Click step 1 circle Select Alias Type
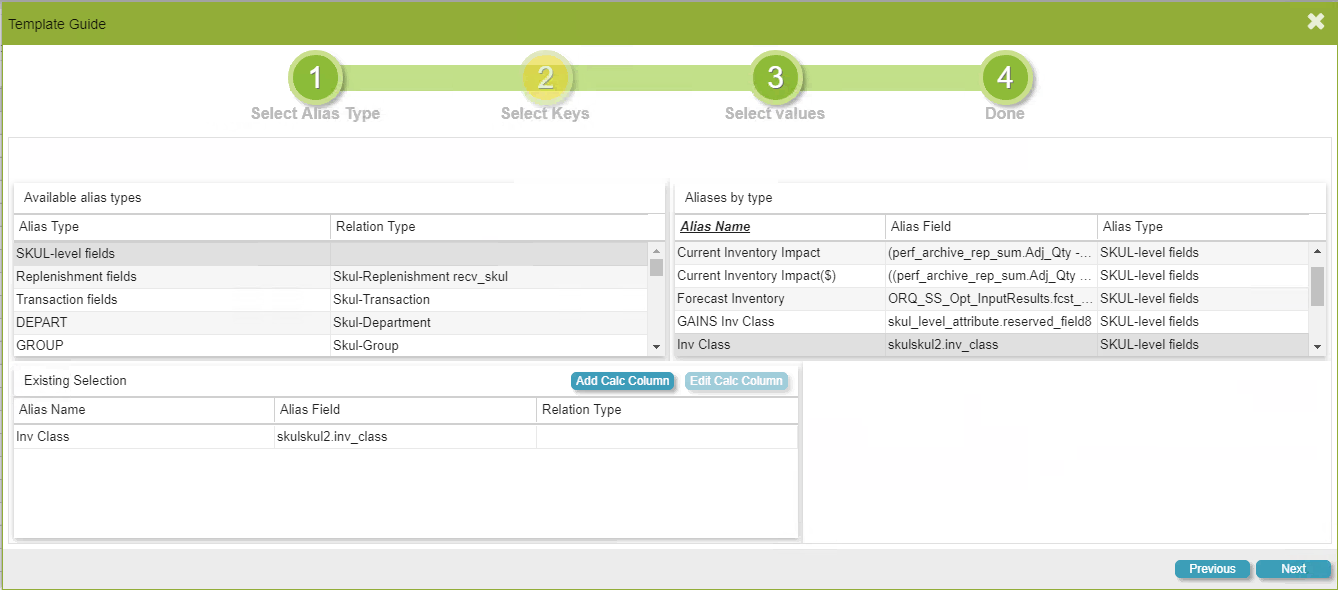Viewport: 1338px width, 590px height. pyautogui.click(x=315, y=78)
